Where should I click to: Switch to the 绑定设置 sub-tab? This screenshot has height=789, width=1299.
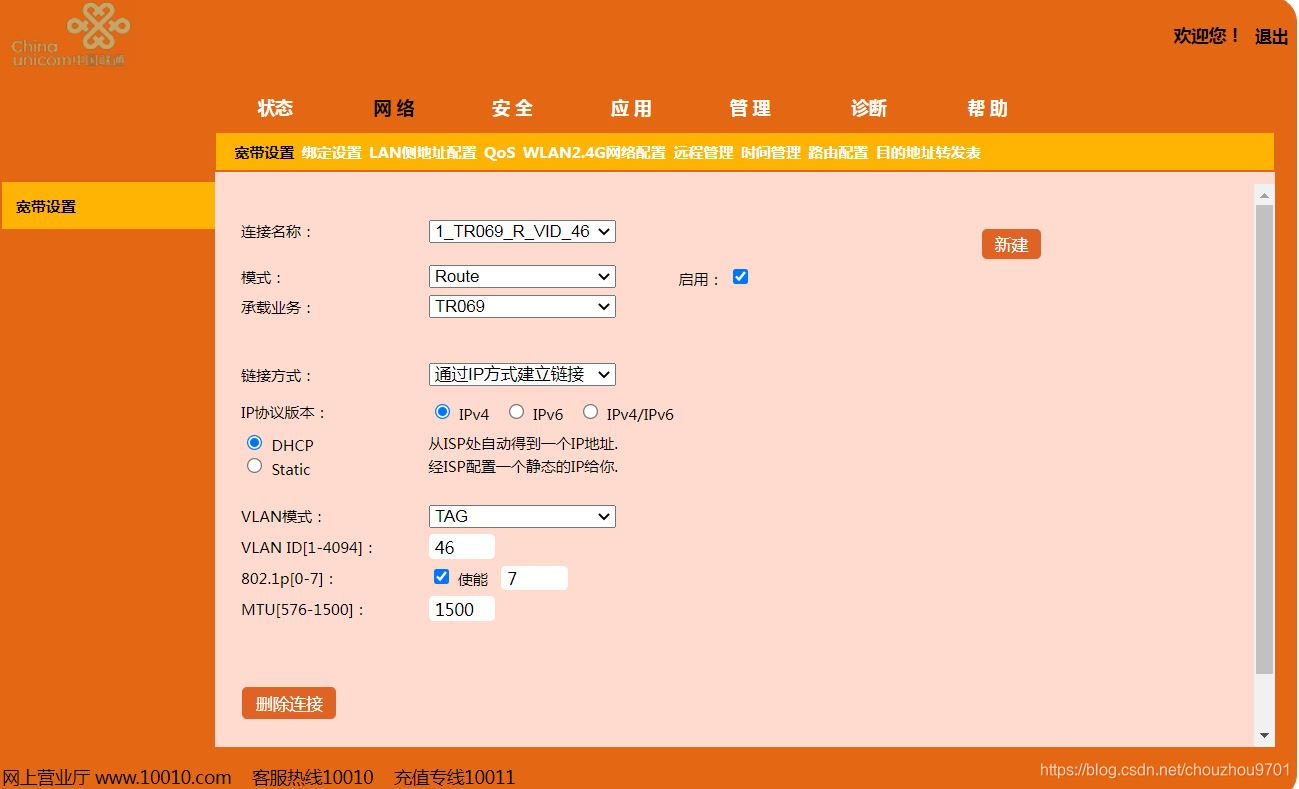(331, 153)
